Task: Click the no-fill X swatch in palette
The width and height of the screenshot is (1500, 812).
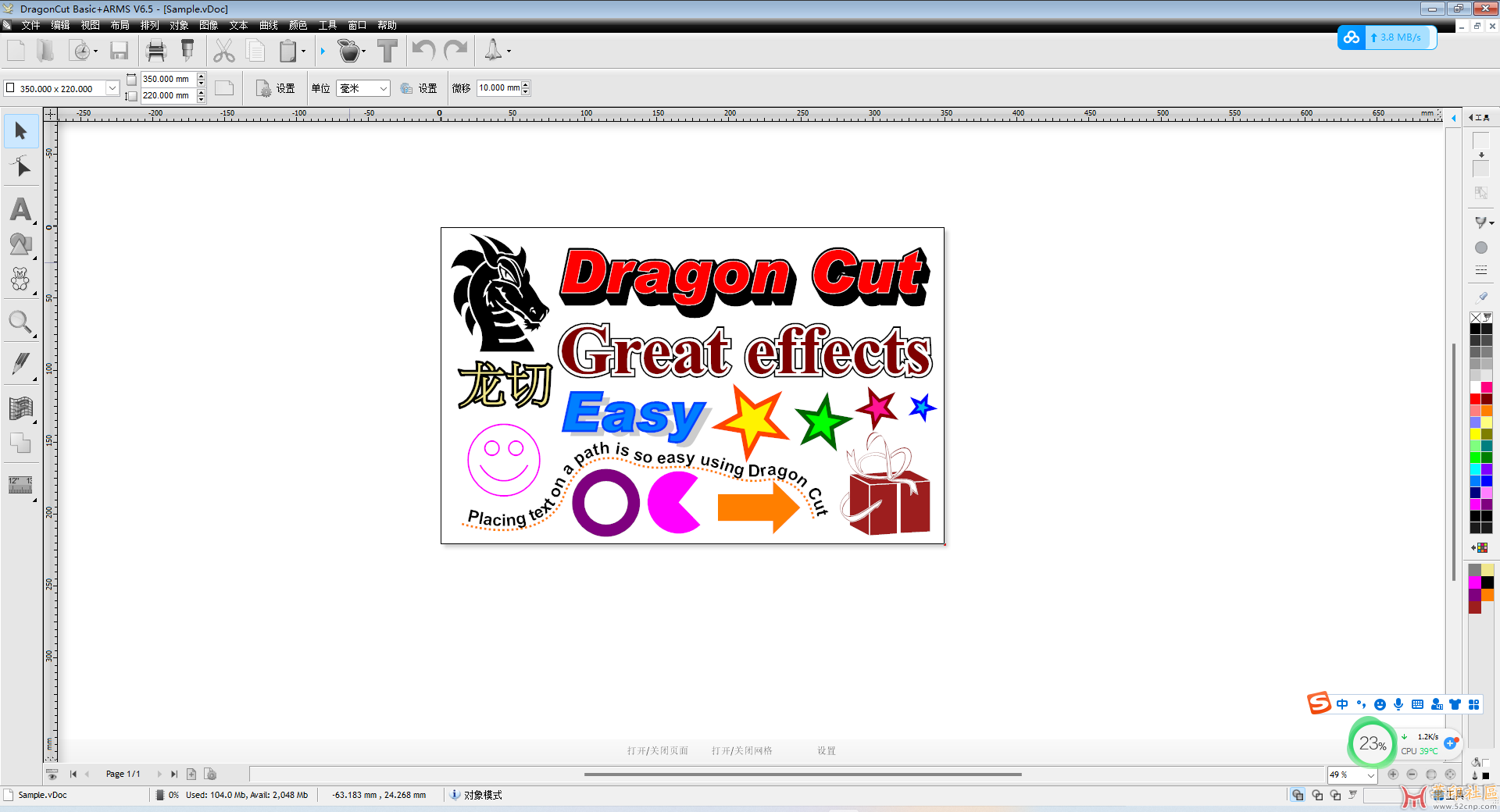Action: click(1476, 317)
